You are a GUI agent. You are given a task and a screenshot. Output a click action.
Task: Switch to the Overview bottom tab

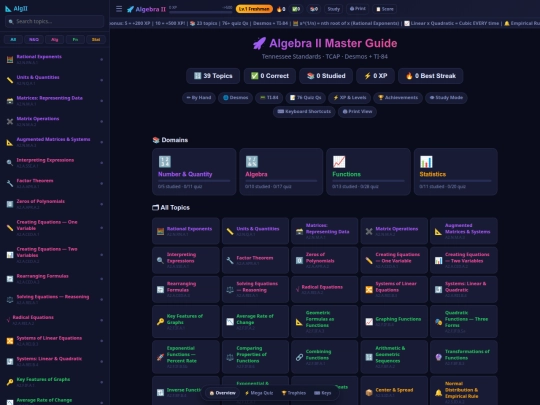coord(222,393)
